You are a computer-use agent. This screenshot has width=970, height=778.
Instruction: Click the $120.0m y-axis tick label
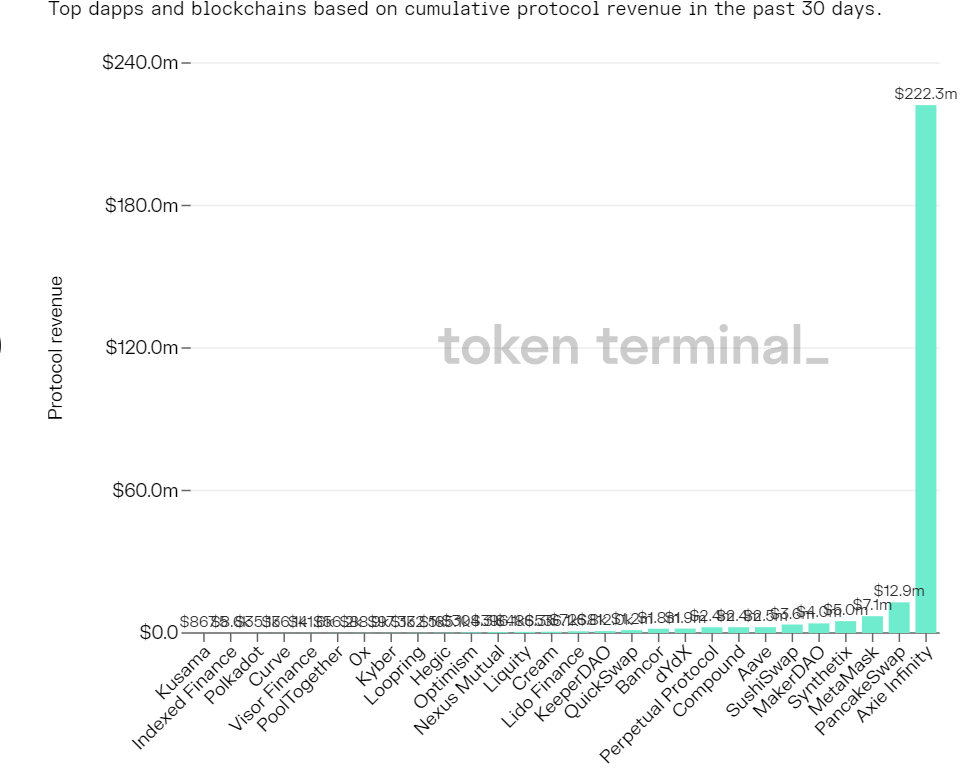[x=140, y=348]
